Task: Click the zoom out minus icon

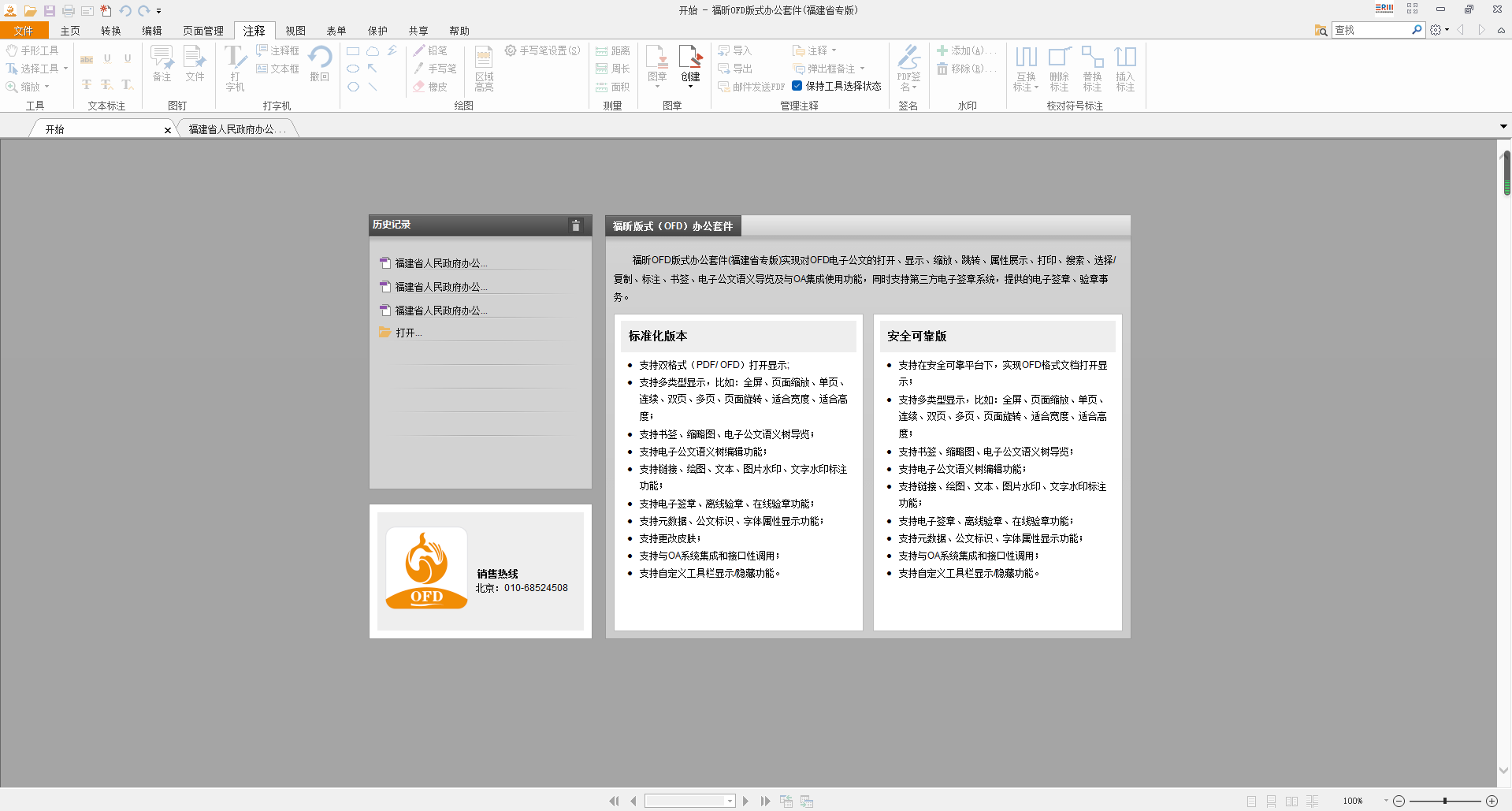Action: click(x=1399, y=801)
